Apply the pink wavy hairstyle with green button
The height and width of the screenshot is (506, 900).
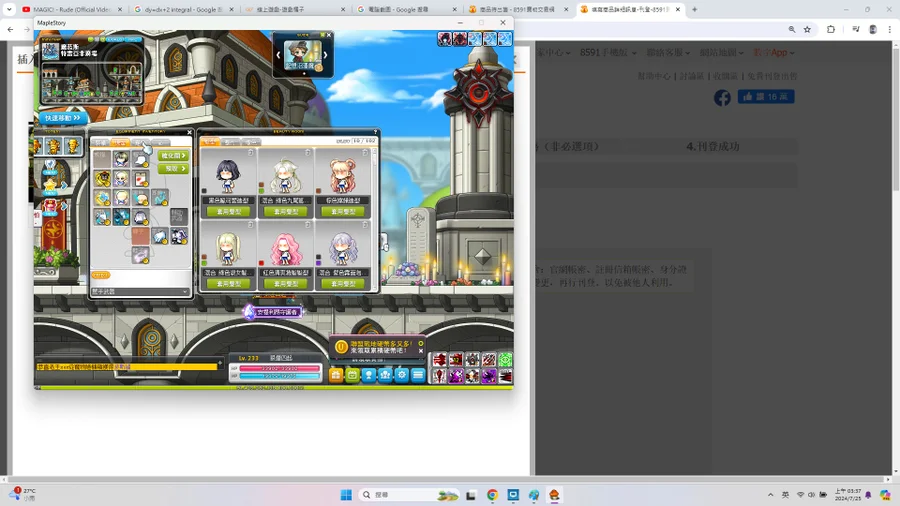coord(285,283)
